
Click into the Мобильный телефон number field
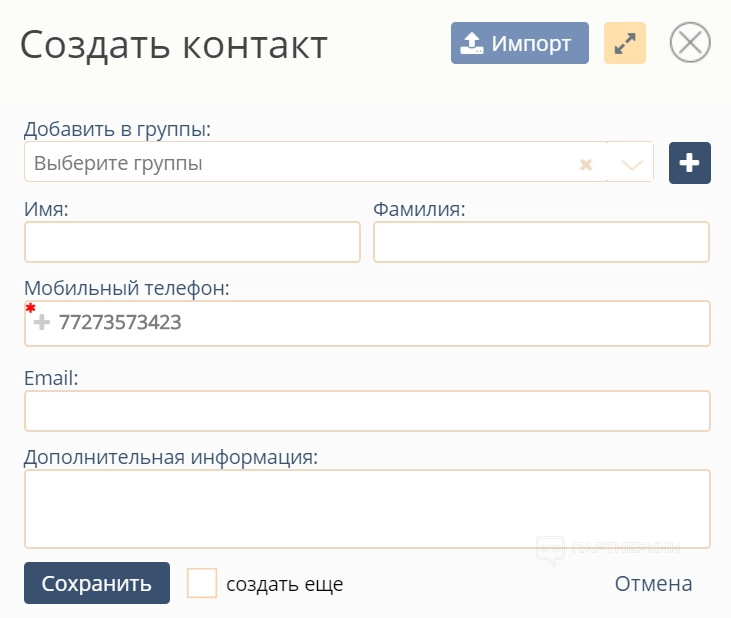[380, 323]
